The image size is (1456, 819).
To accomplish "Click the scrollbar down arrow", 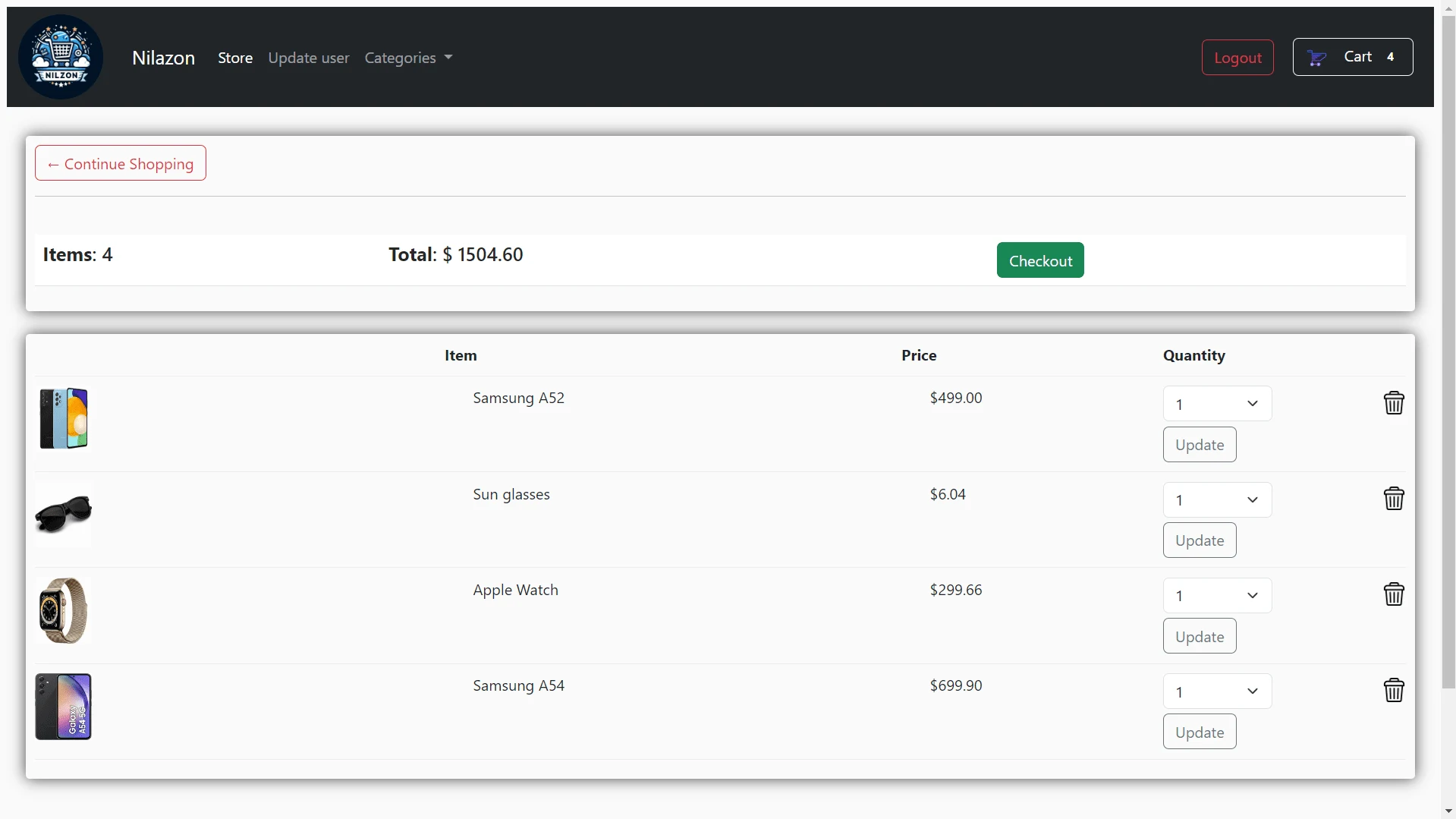I will click(x=1448, y=811).
